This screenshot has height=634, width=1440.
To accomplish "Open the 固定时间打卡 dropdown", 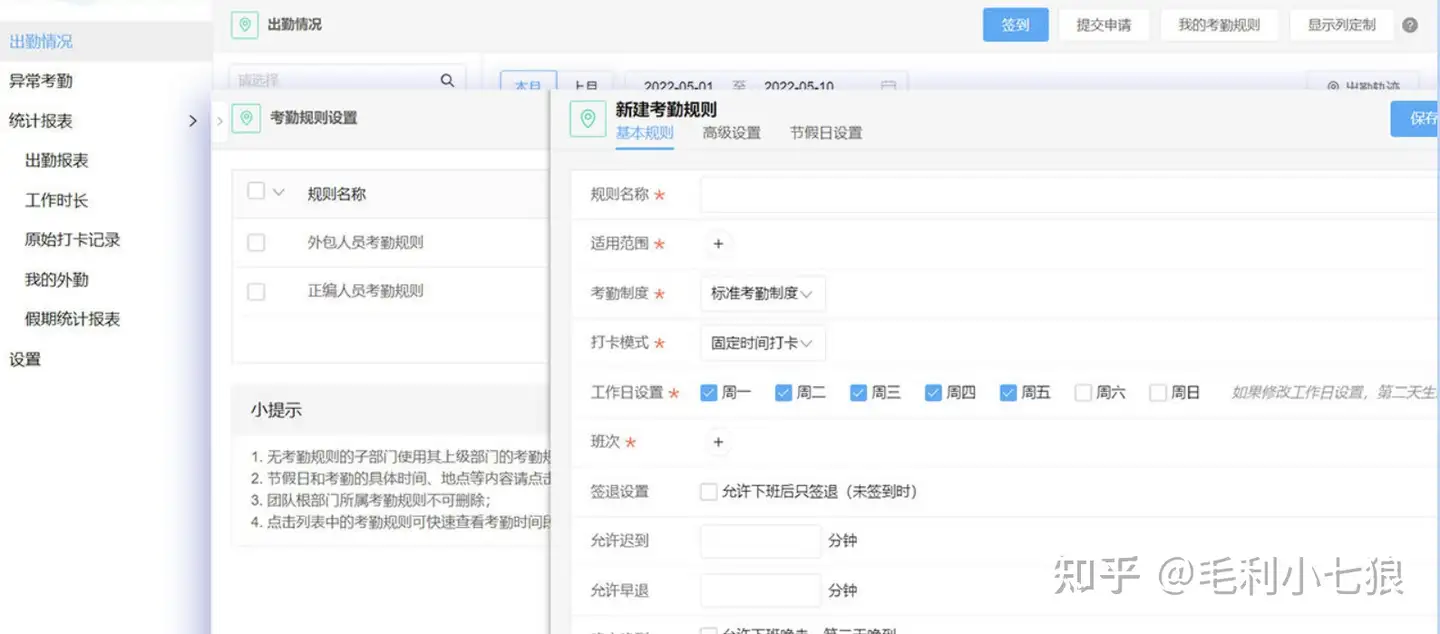I will coord(763,343).
